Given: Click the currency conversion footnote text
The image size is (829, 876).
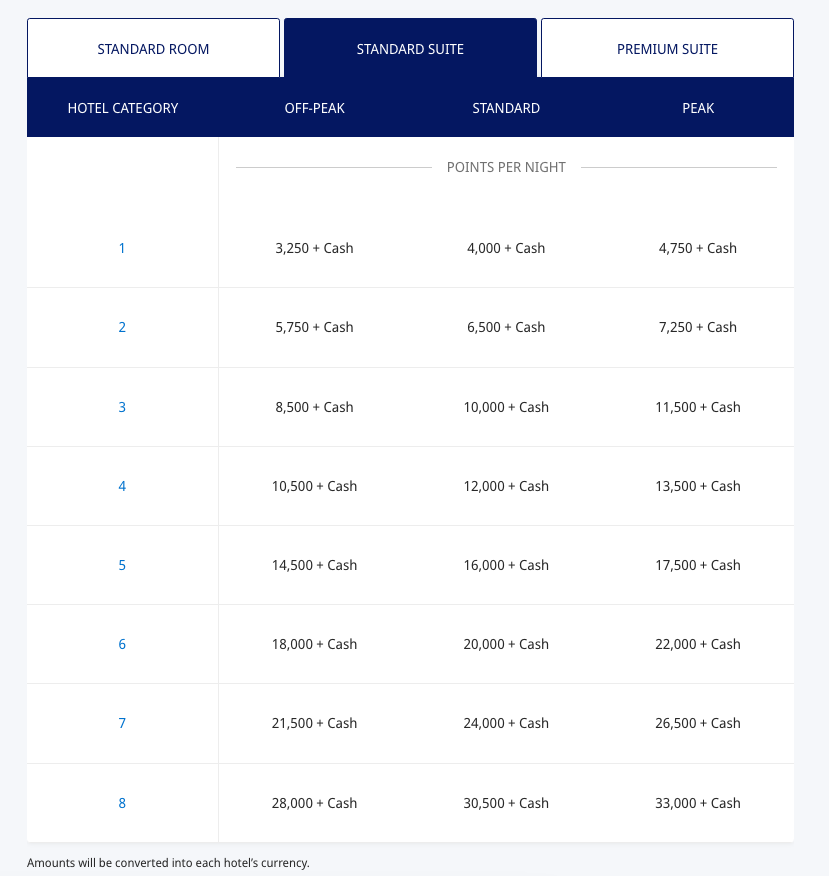Looking at the screenshot, I should pyautogui.click(x=168, y=863).
